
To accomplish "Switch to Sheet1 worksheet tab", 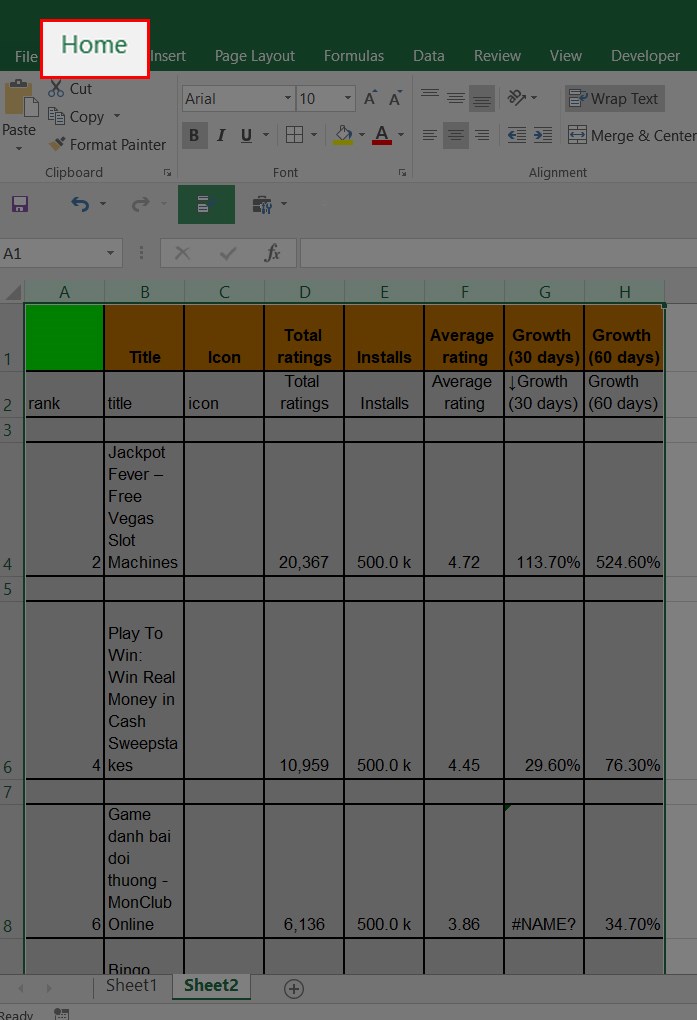I will (131, 986).
